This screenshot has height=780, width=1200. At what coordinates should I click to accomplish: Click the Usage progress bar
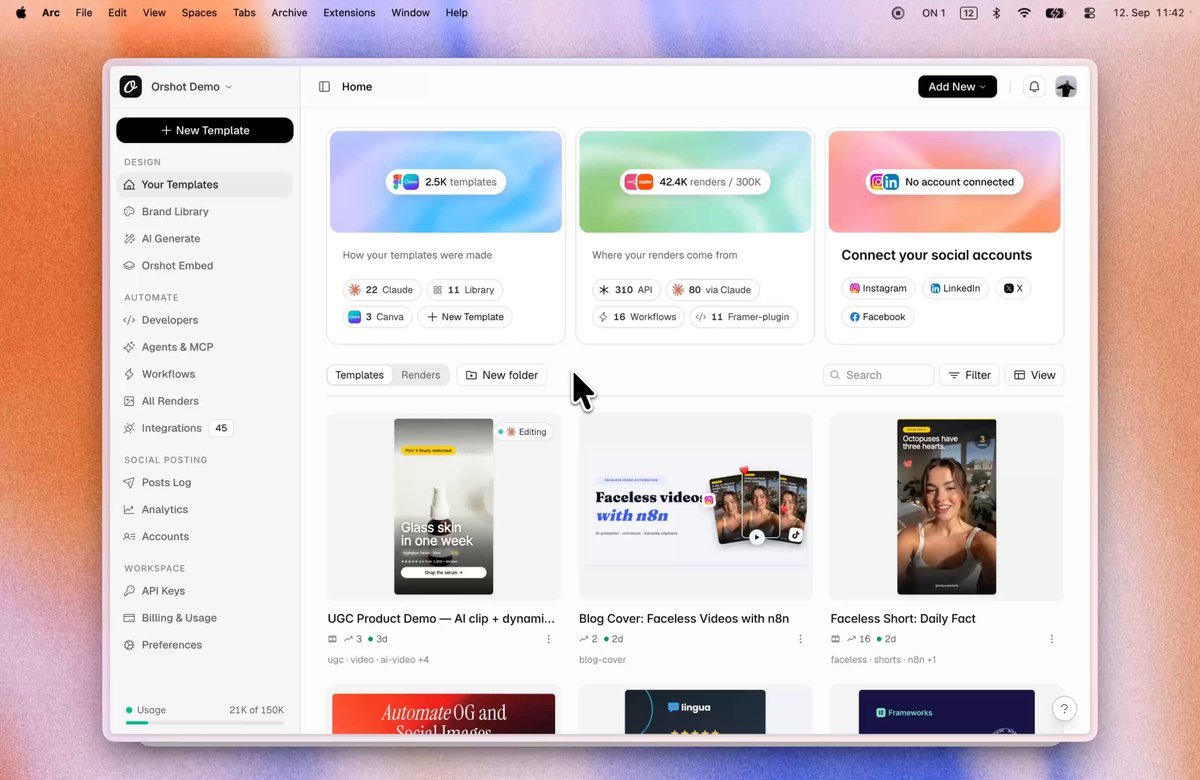tap(205, 722)
